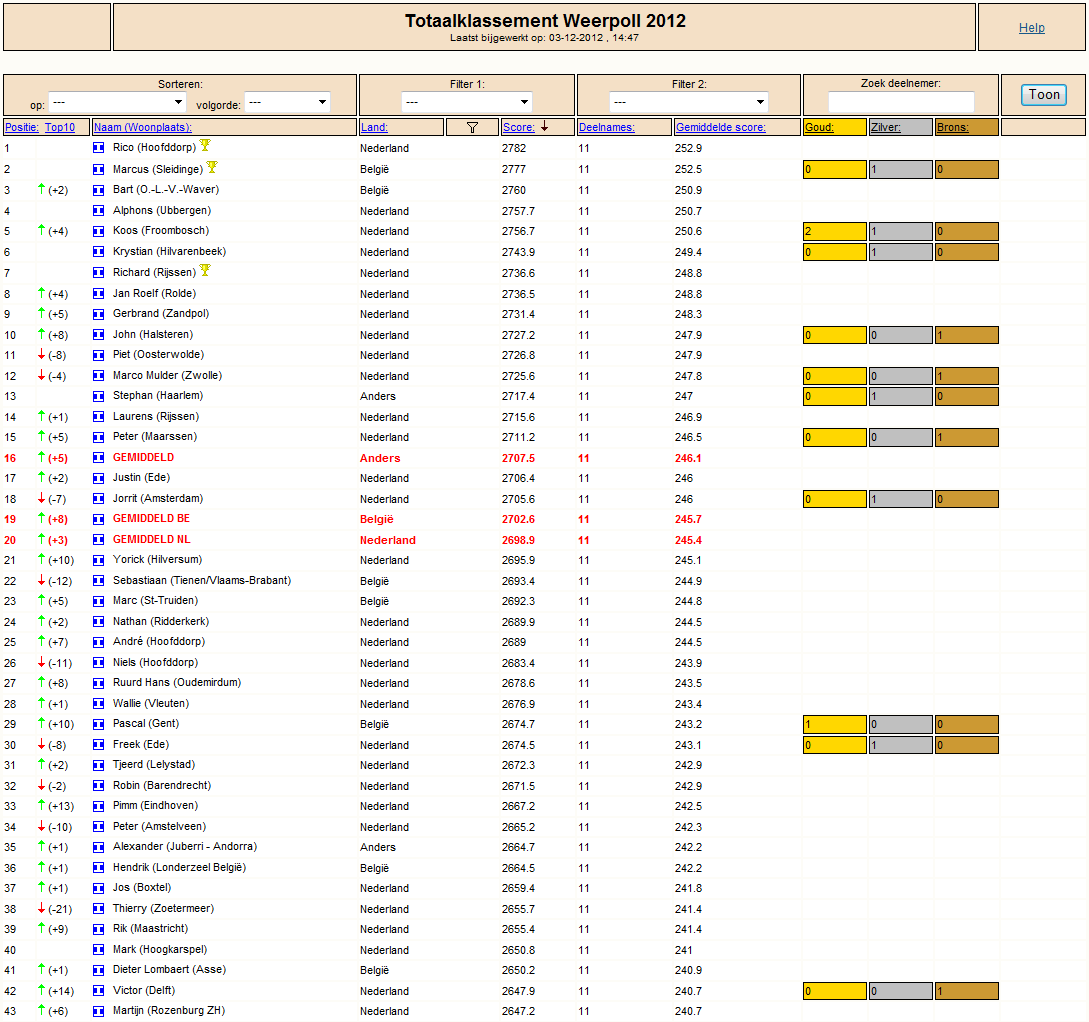Image resolution: width=1089 pixels, height=1022 pixels.
Task: Open the blue icon next to Bart (O.-L.-V.-Waver)
Action: coord(99,190)
